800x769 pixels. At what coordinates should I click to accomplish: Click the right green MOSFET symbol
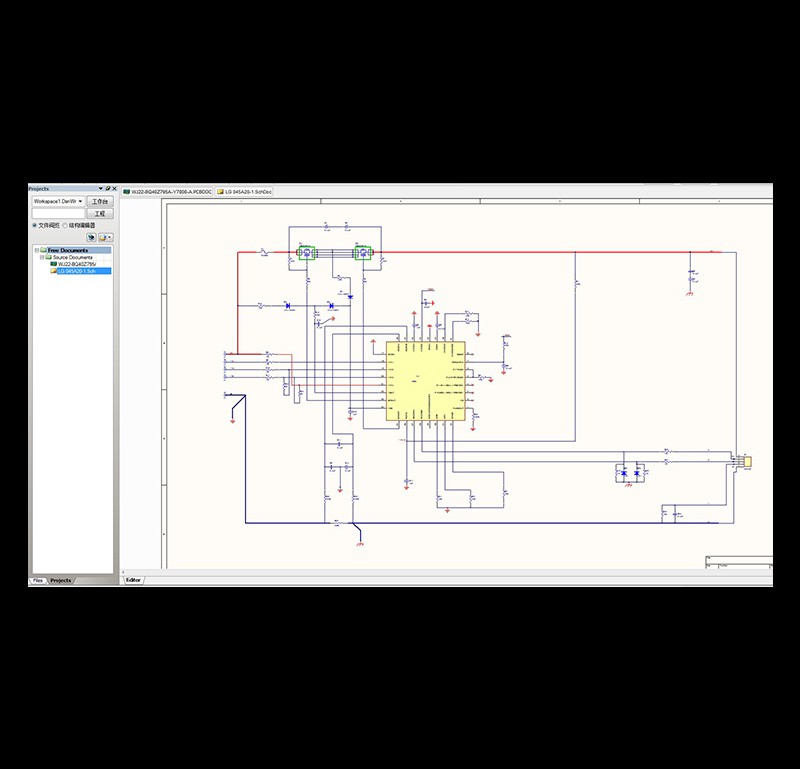point(363,253)
